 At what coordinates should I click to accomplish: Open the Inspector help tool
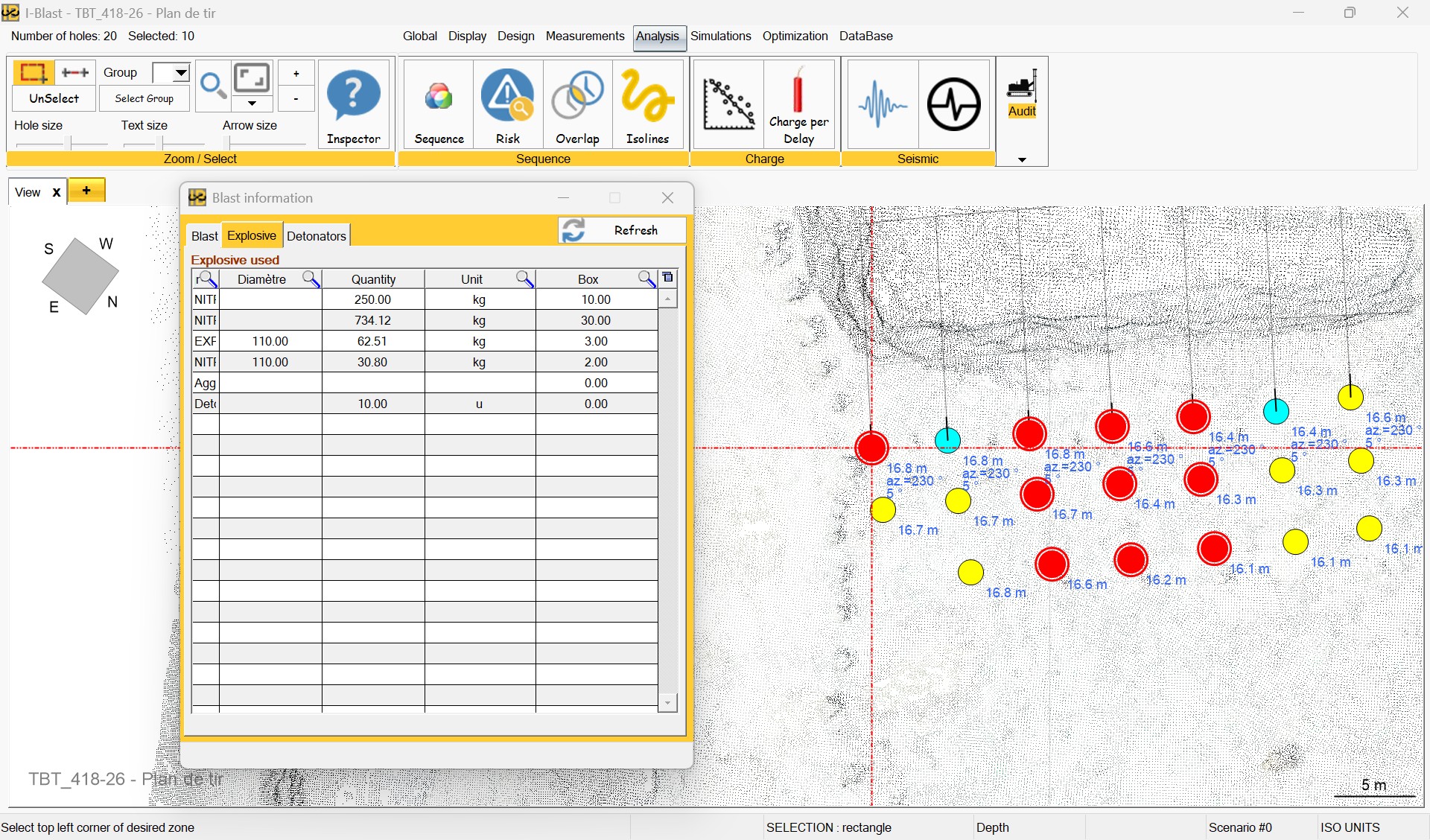point(353,104)
